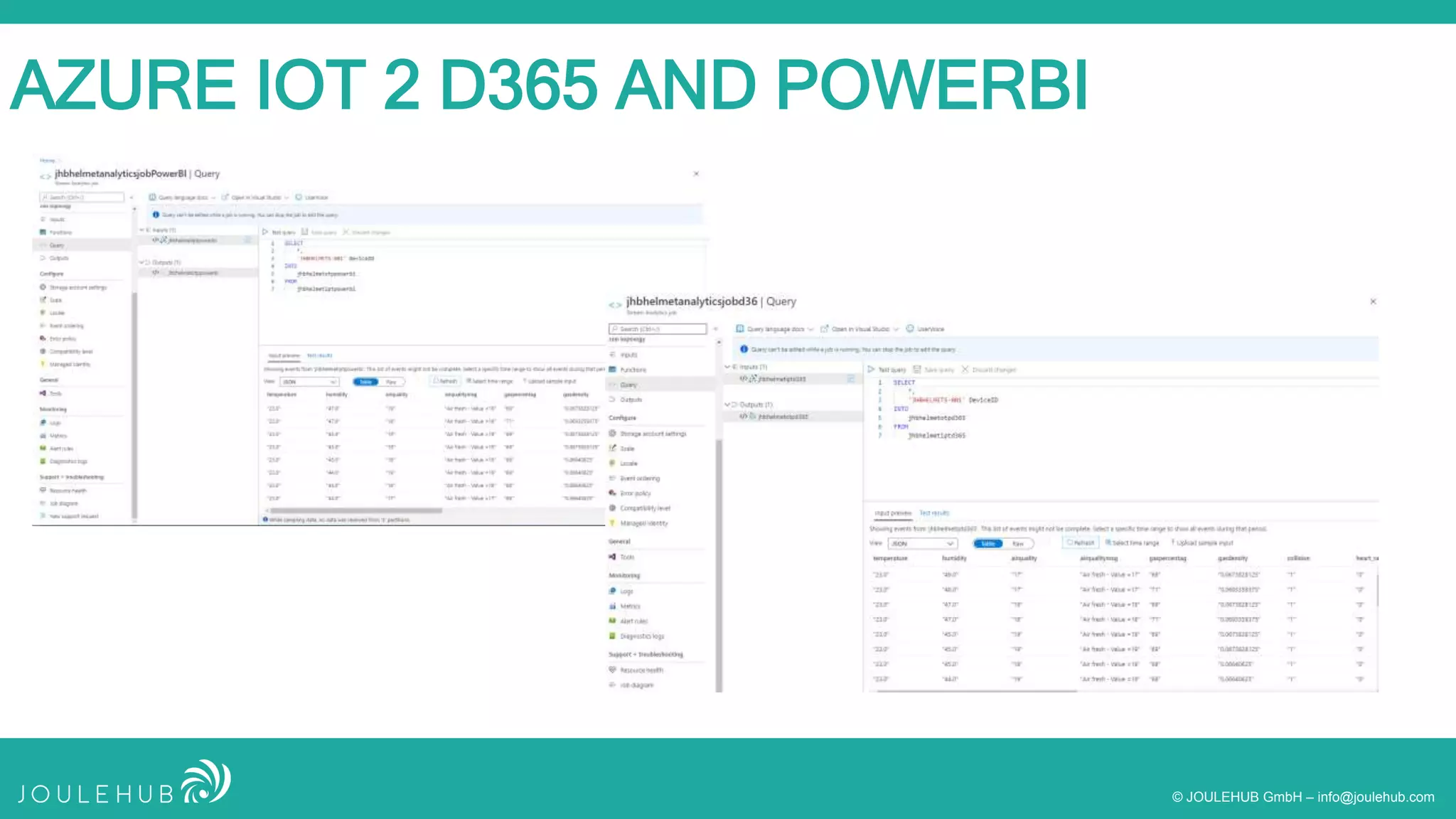The width and height of the screenshot is (1456, 819).
Task: Focus the Search box in jobd36 window
Action: [x=658, y=329]
